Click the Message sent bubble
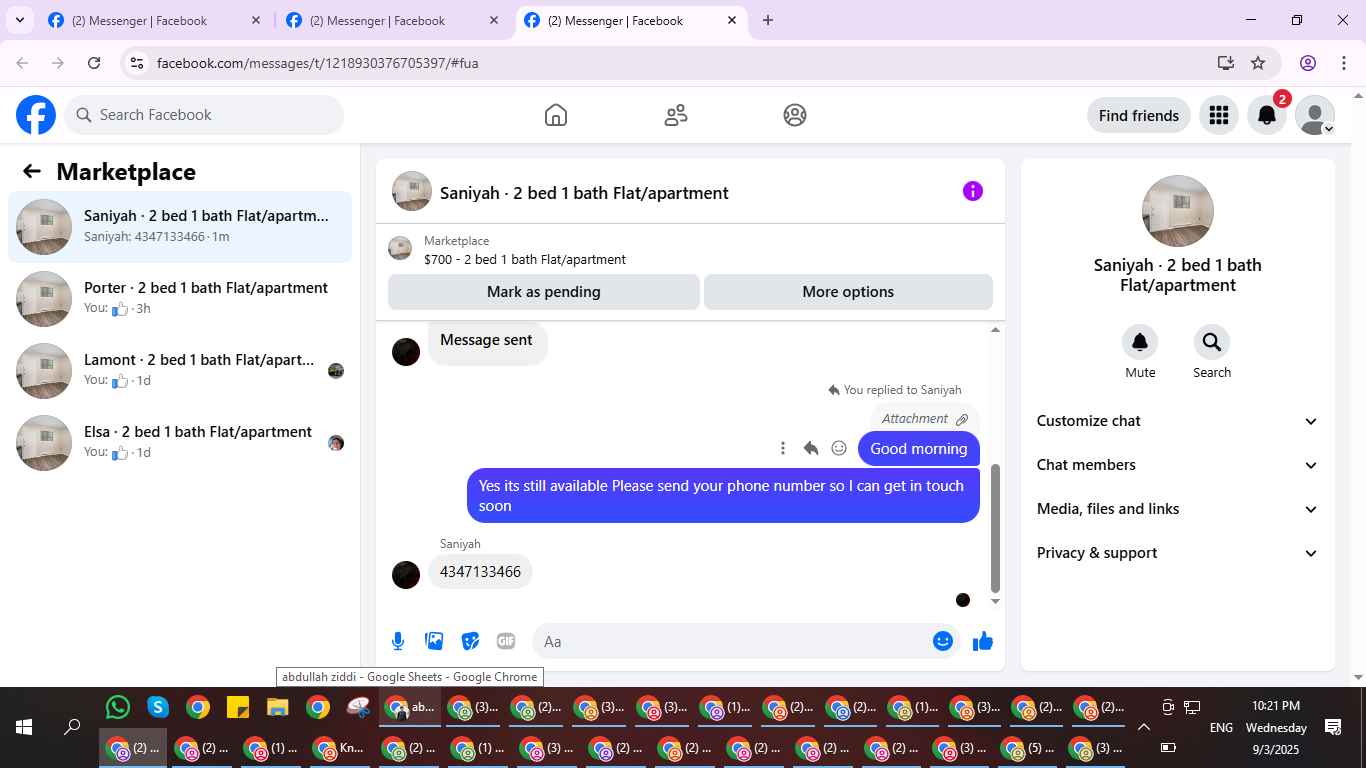This screenshot has width=1366, height=768. click(487, 341)
